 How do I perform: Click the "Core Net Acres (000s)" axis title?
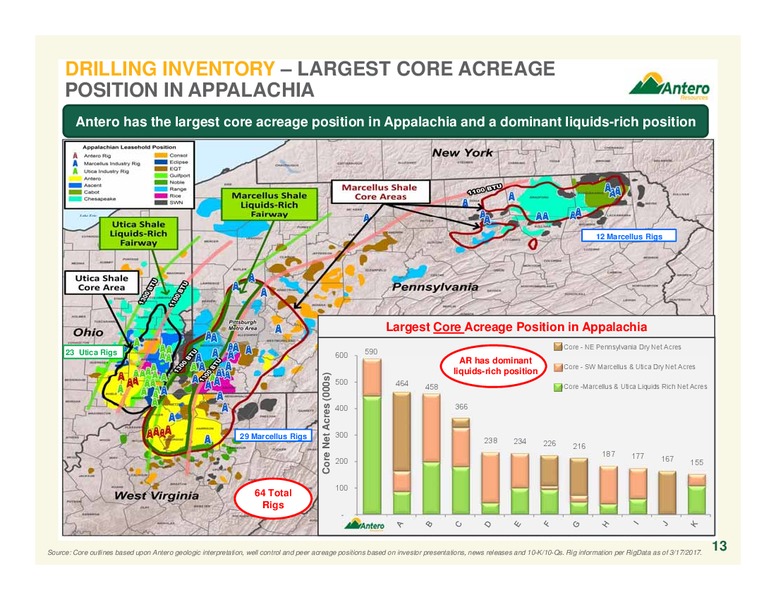click(327, 423)
